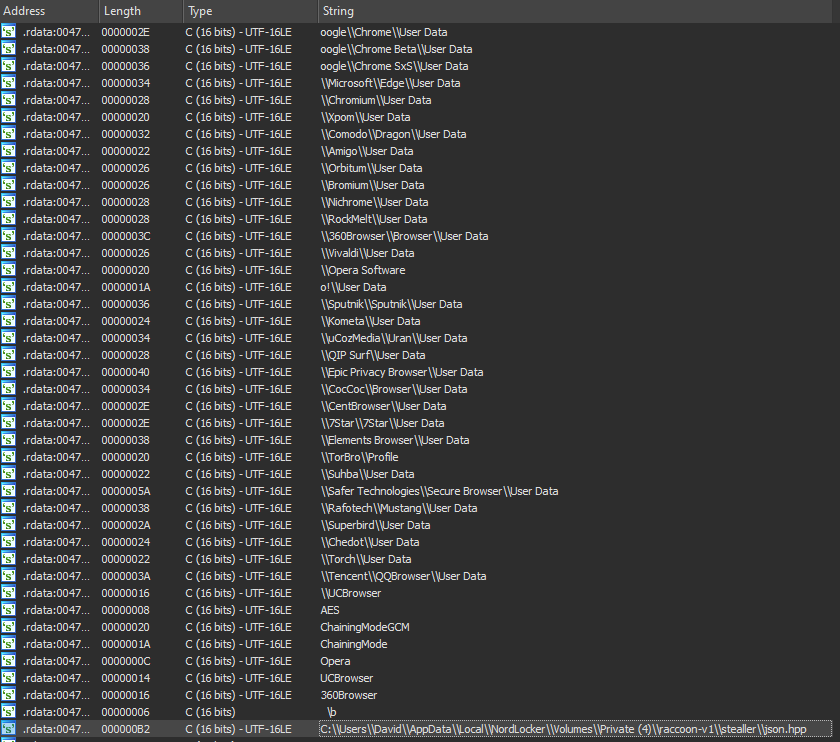Click length value 0000002A in Superbird row

click(x=126, y=525)
